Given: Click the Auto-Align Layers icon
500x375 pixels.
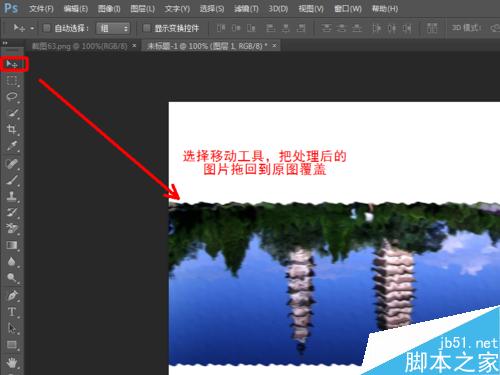Looking at the screenshot, I should pos(432,28).
